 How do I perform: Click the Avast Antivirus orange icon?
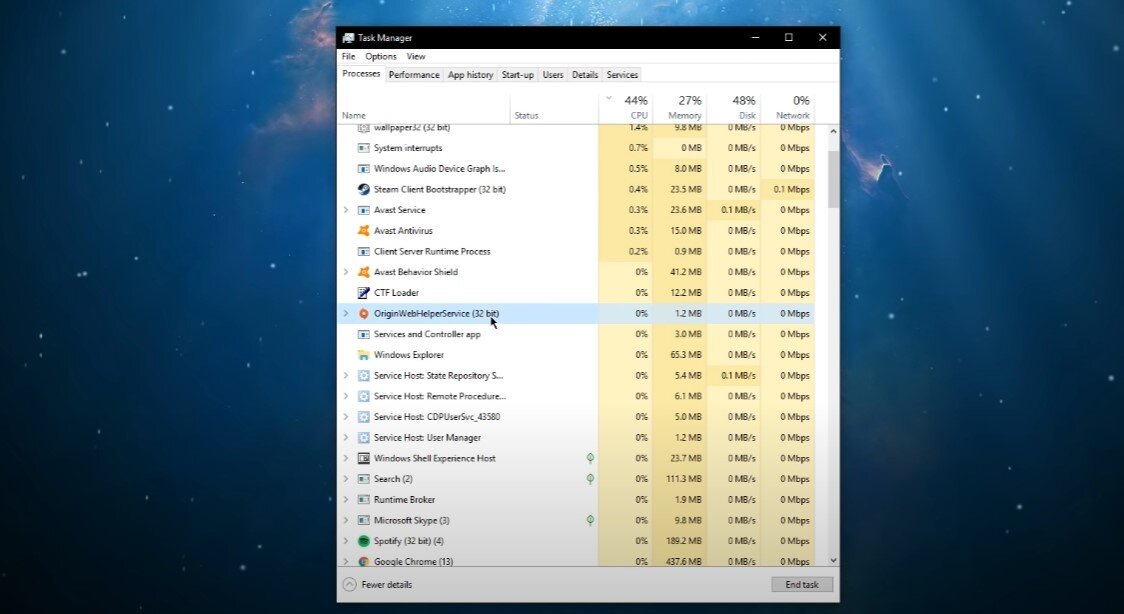363,231
